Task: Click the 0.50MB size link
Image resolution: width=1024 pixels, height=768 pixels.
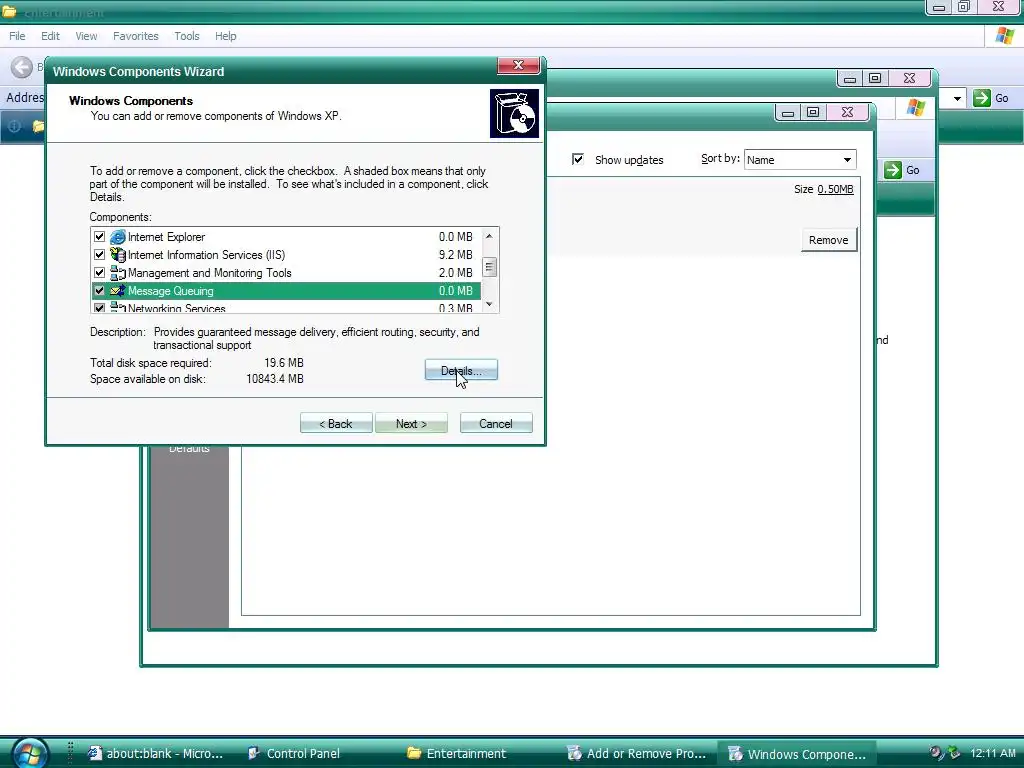Action: 835,189
